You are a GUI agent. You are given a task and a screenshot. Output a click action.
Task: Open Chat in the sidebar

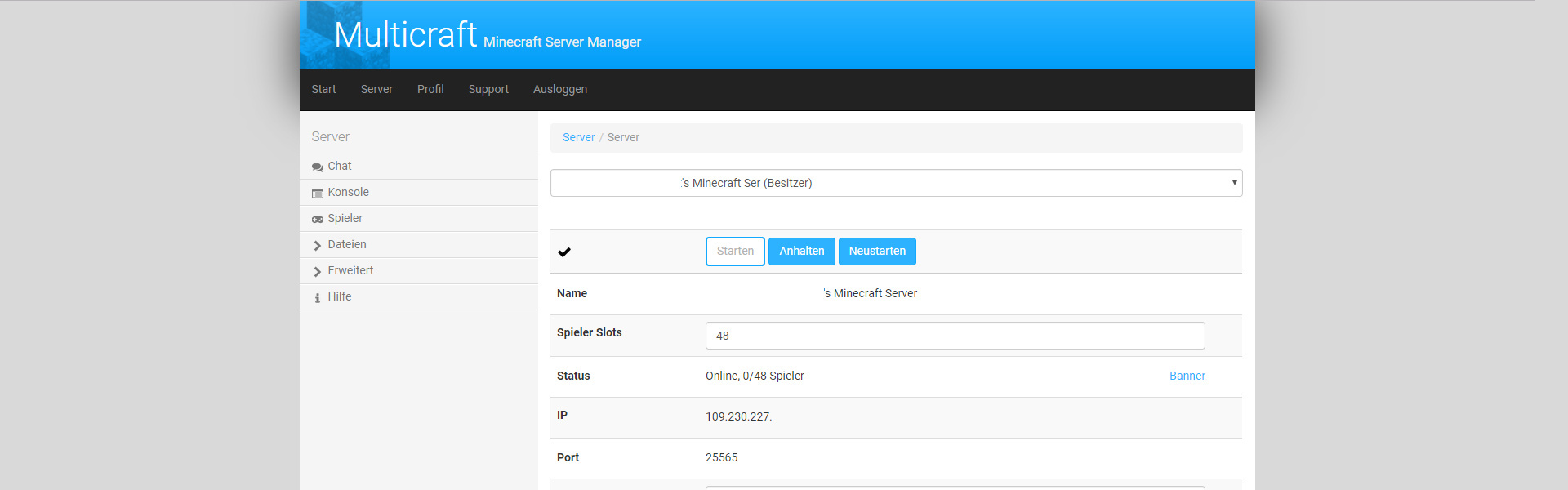[419, 166]
